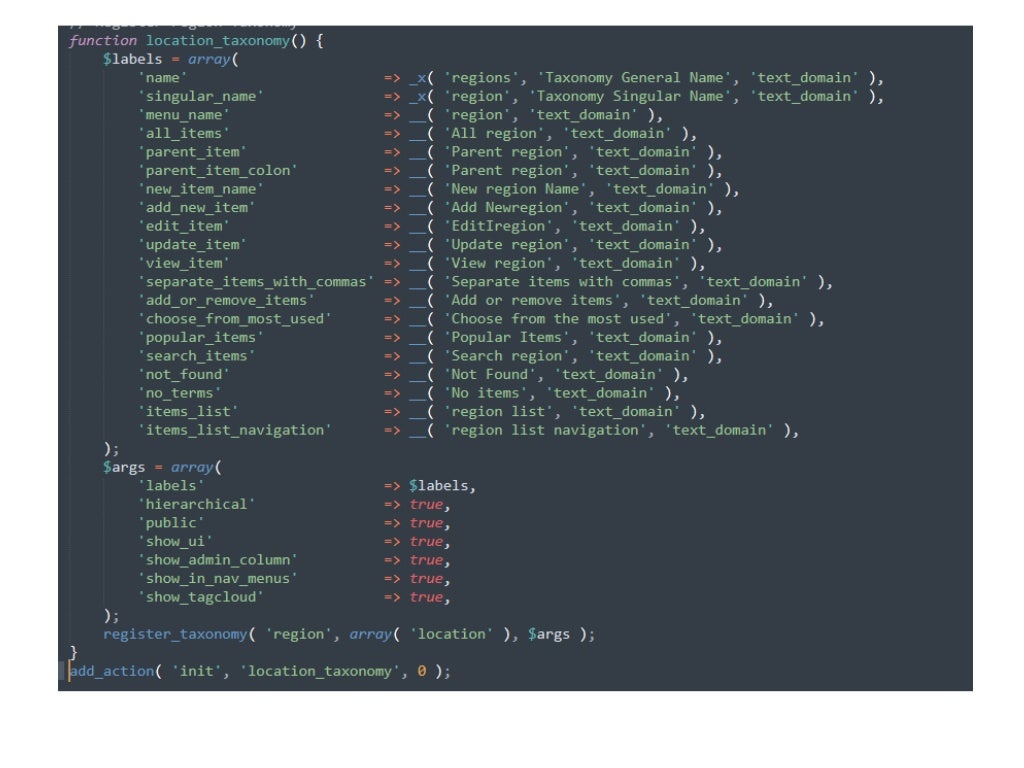Click the 'show_admin_column' key
This screenshot has width=1024, height=768.
click(x=217, y=560)
